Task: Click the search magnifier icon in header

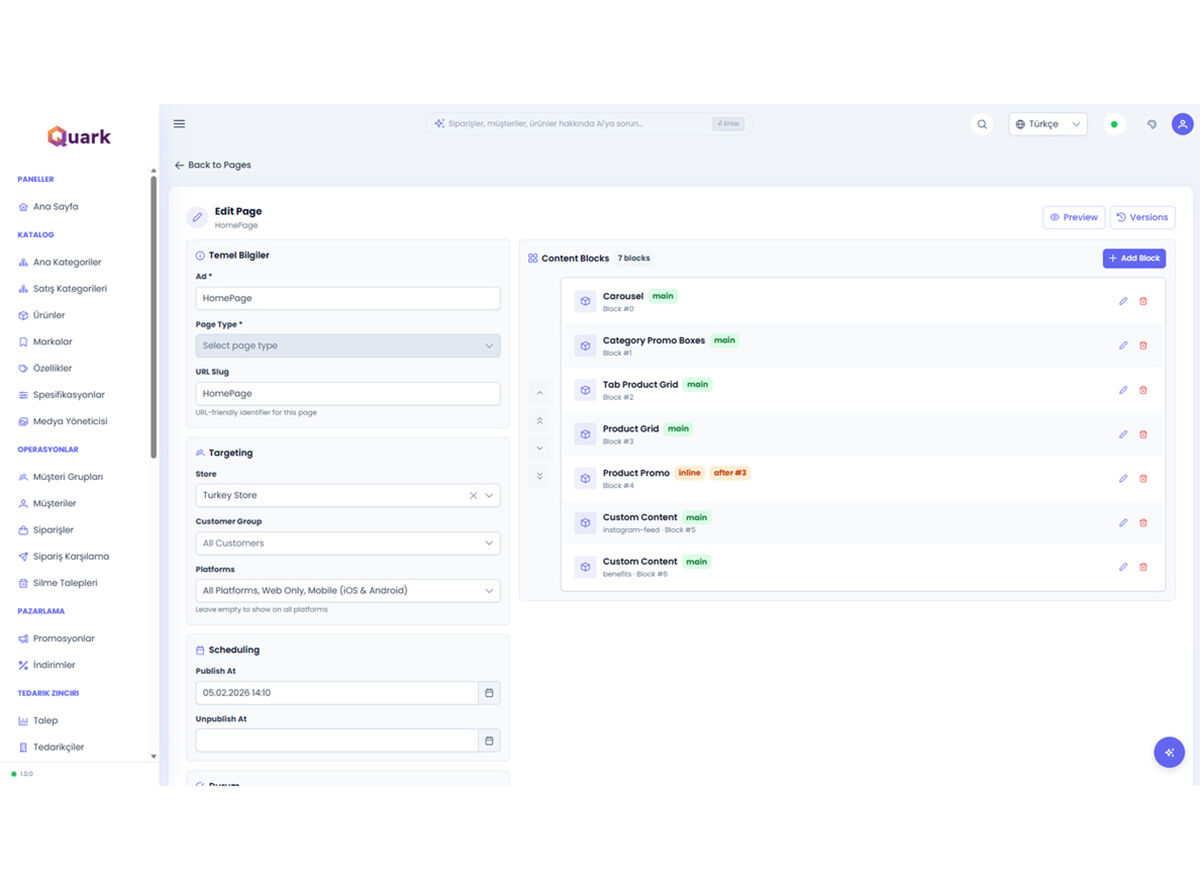Action: (x=982, y=124)
